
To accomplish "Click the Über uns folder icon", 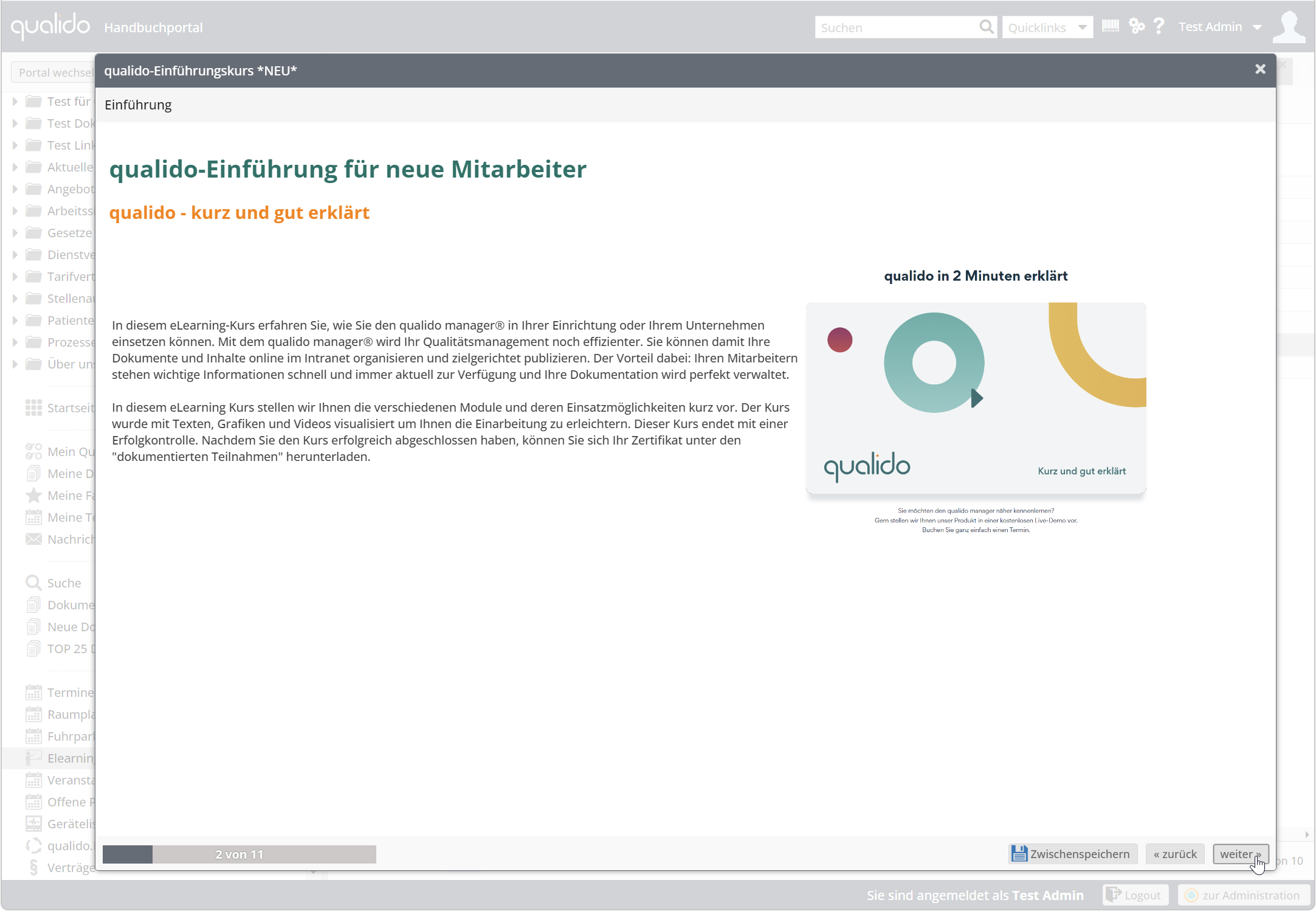I will (33, 364).
